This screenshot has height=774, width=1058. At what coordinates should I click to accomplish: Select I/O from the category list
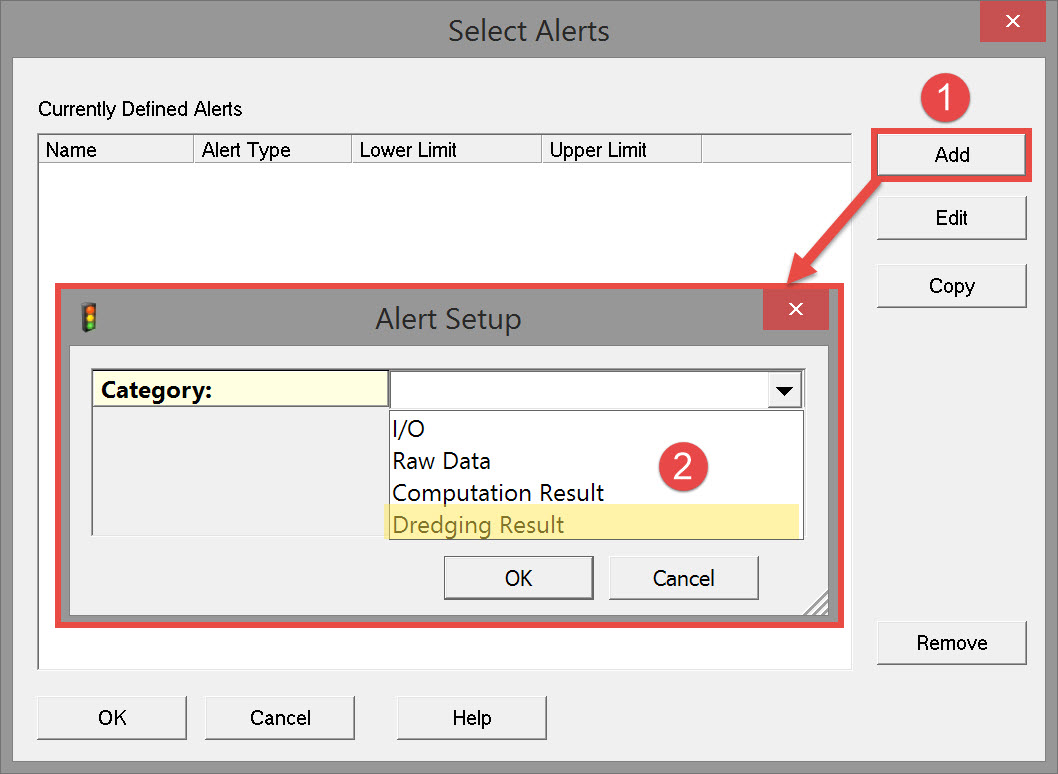[x=409, y=429]
